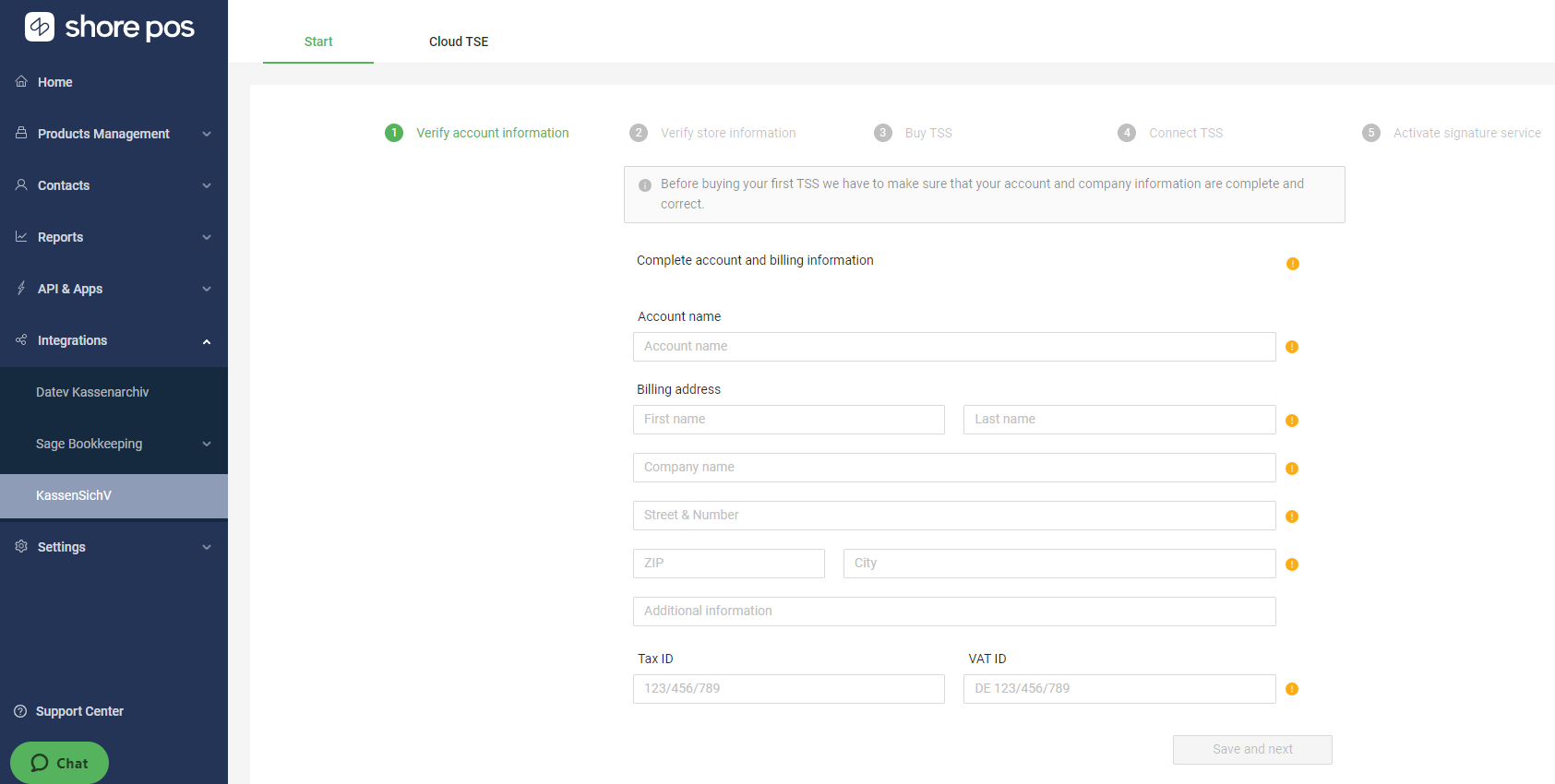The width and height of the screenshot is (1555, 784).
Task: Click the Save and next button
Action: [x=1252, y=749]
